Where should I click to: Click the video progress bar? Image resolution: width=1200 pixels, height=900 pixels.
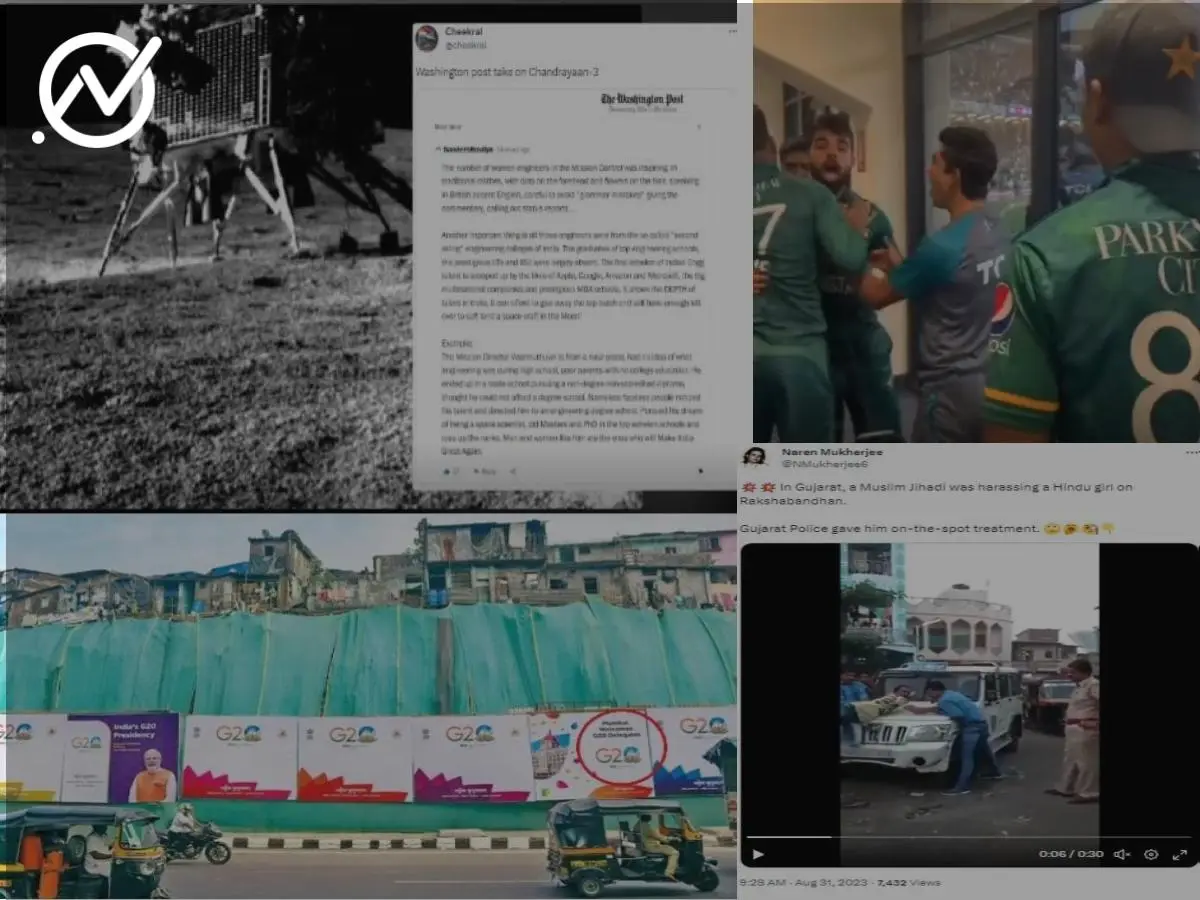(969, 836)
